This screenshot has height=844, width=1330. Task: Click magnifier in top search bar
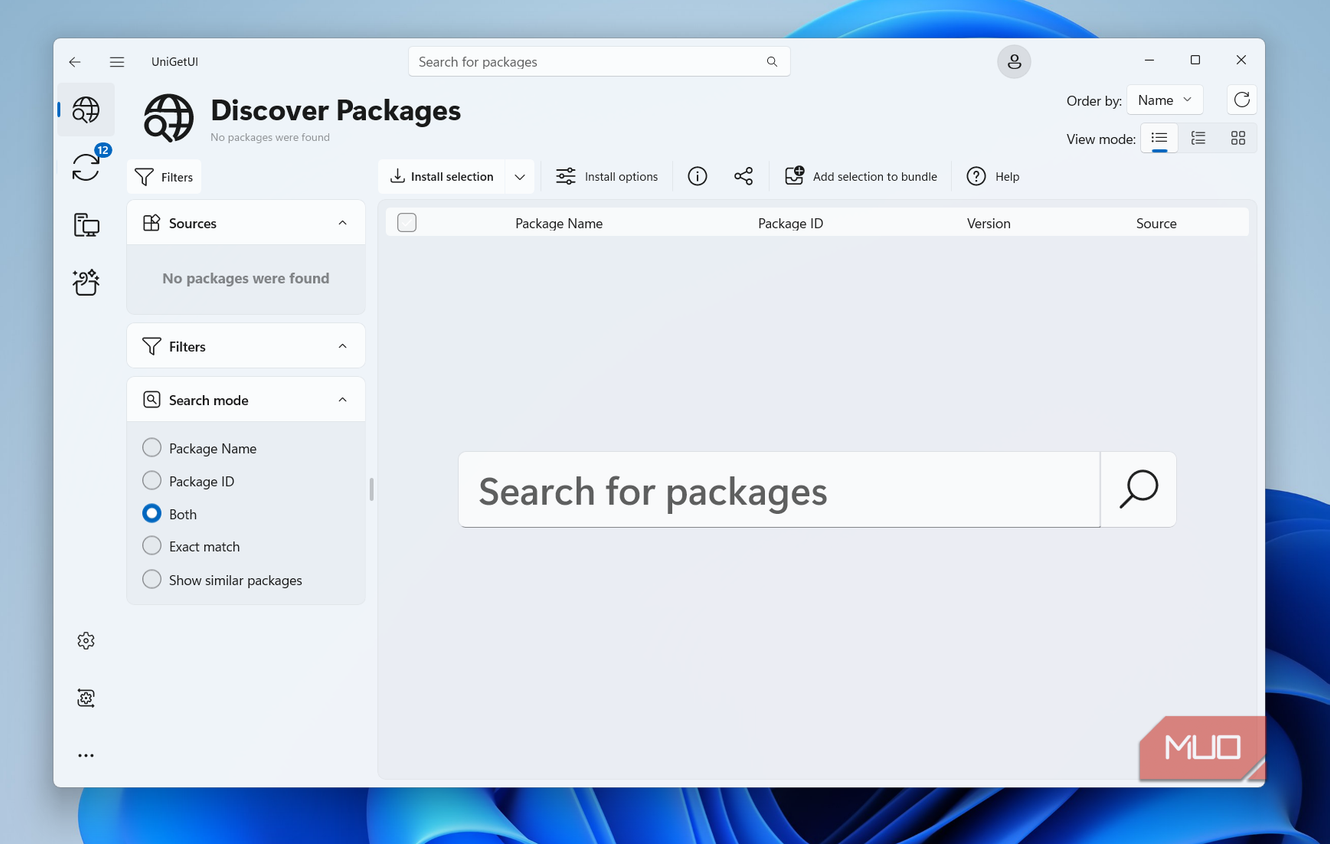point(772,62)
